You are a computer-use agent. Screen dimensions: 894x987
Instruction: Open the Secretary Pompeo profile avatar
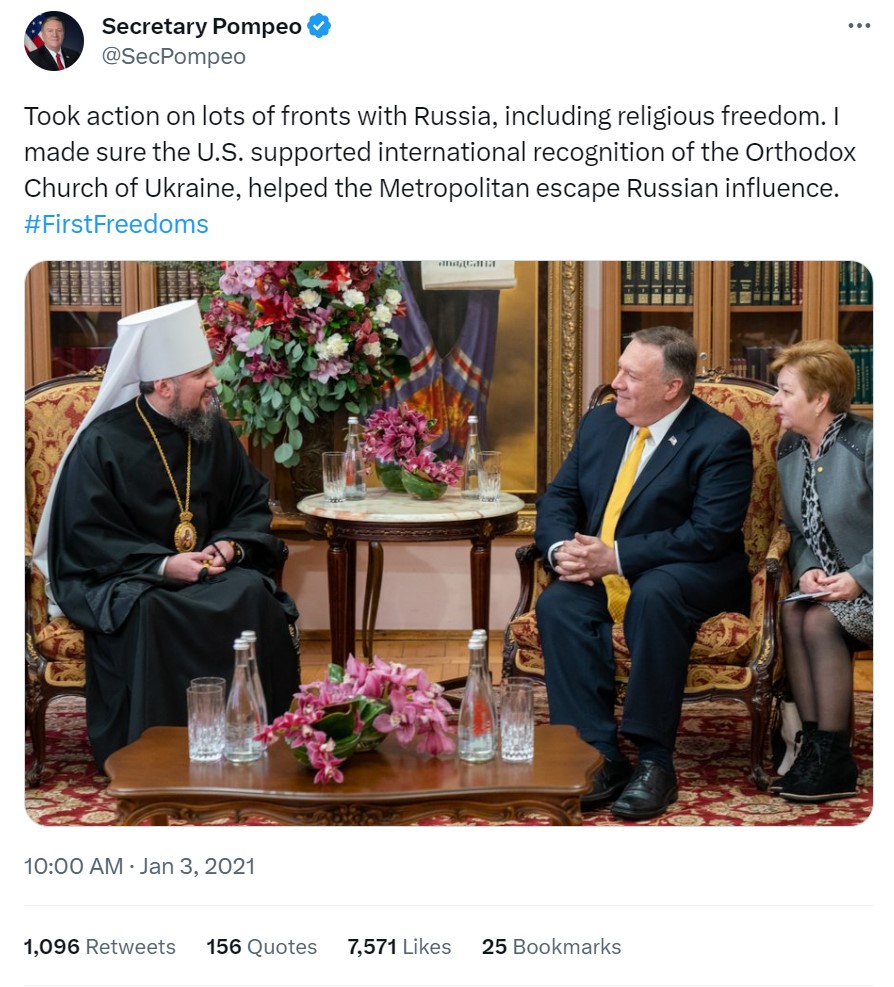point(54,41)
